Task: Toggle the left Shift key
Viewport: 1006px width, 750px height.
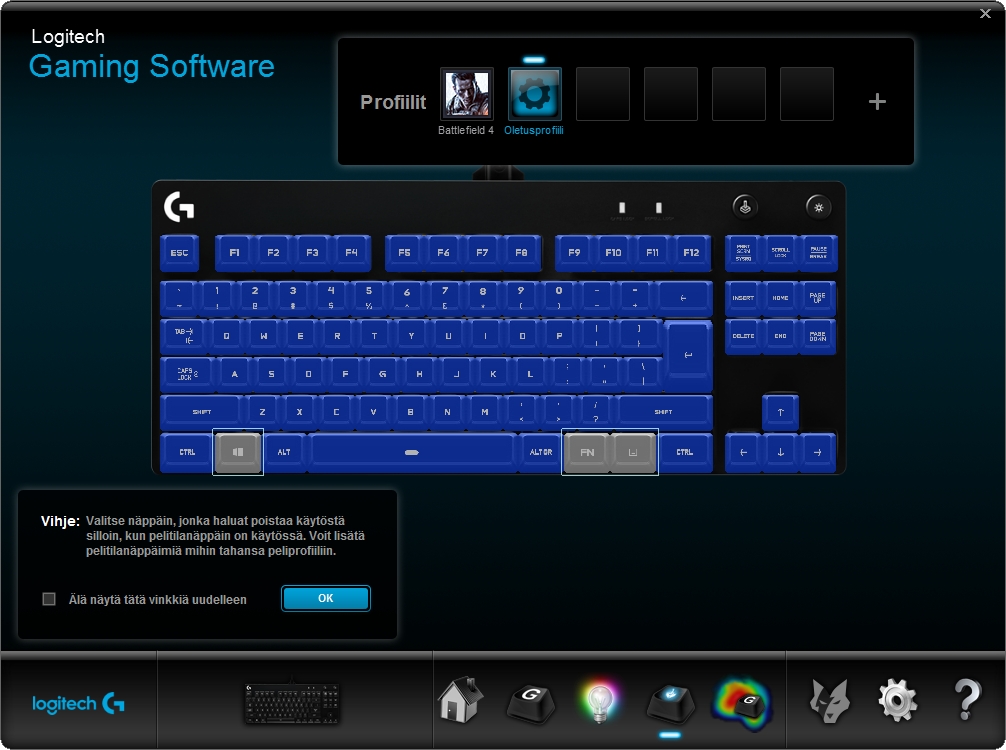Action: (201, 412)
